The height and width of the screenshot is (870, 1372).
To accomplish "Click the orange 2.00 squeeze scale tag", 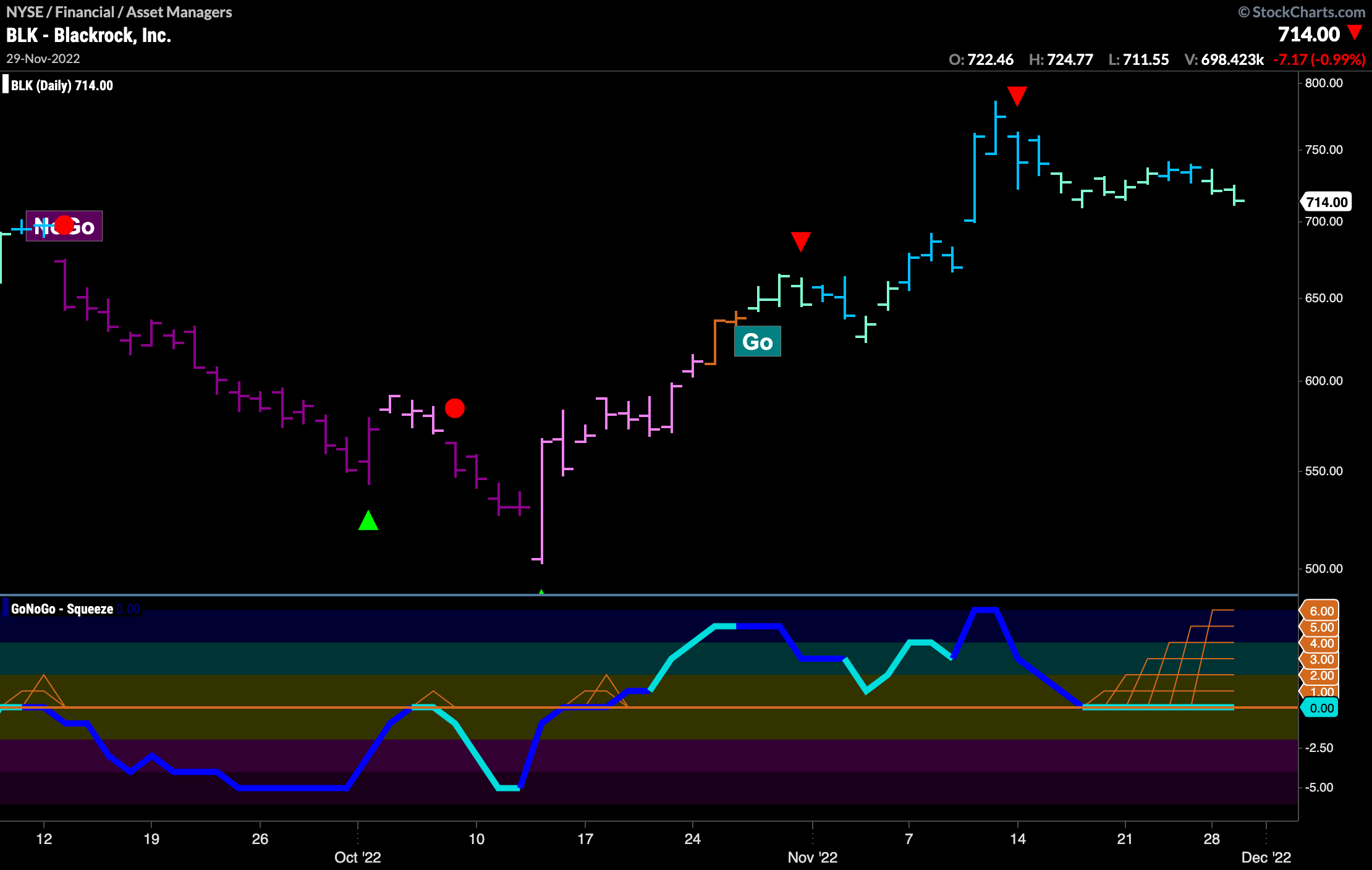I will (x=1320, y=675).
